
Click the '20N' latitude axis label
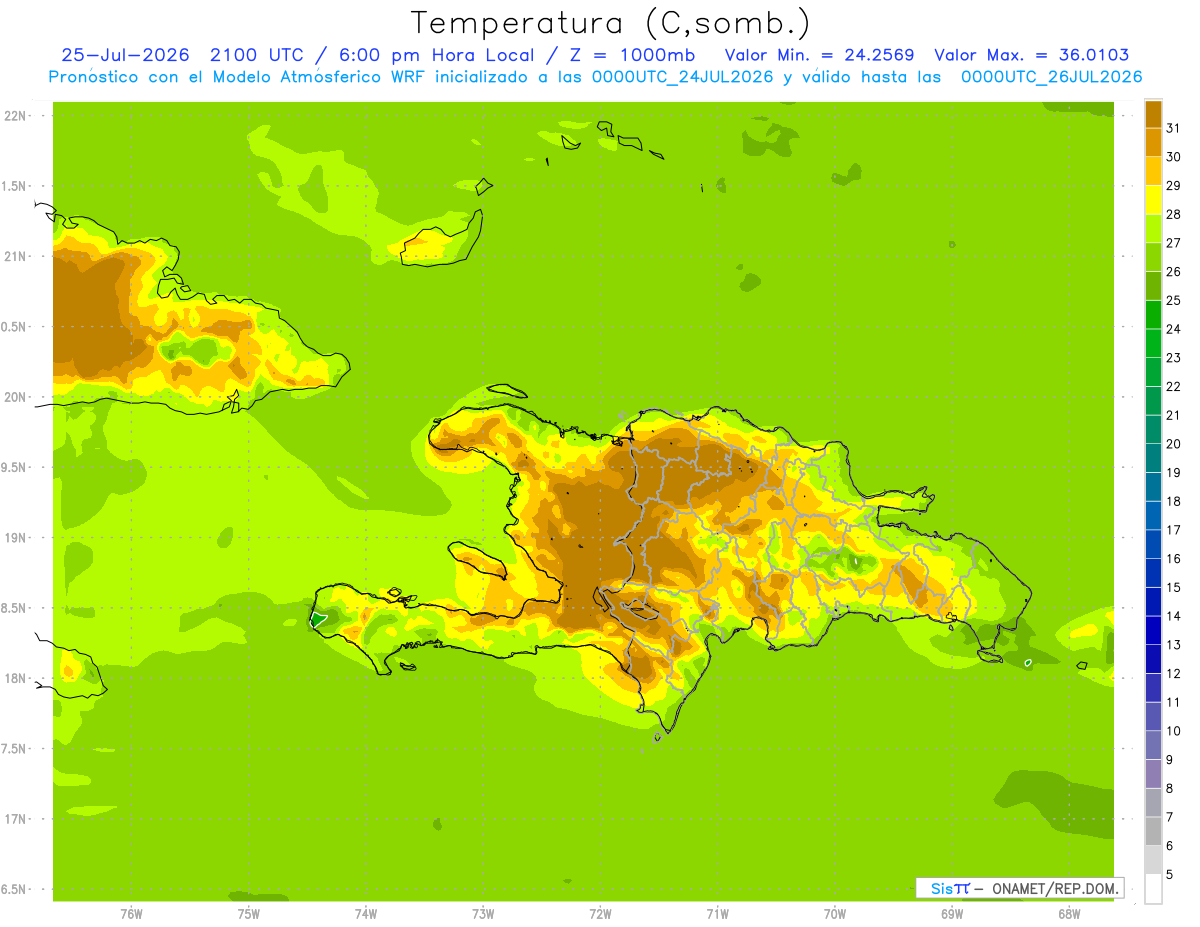click(15, 398)
